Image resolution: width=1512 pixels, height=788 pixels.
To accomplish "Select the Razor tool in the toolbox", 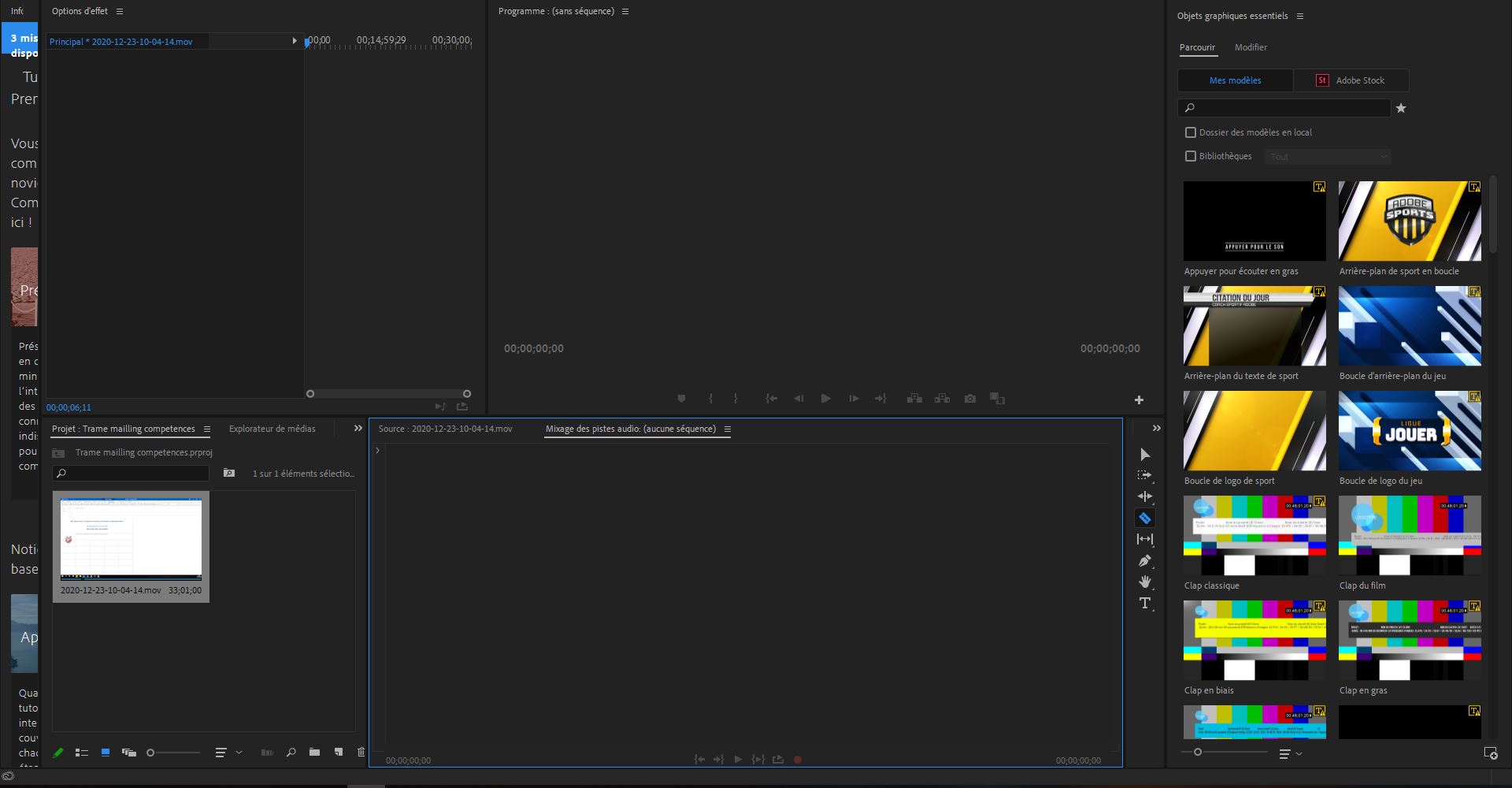I will click(1145, 518).
